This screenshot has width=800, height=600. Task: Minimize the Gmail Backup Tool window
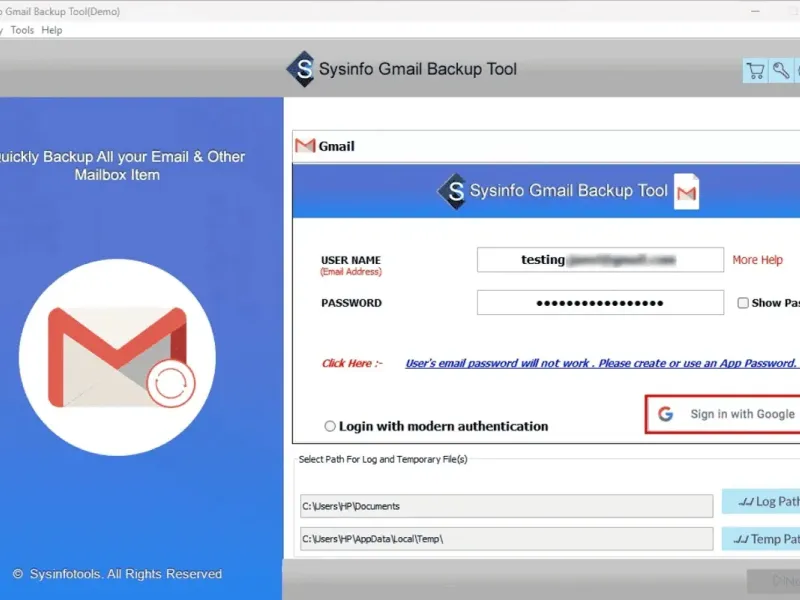click(x=755, y=11)
